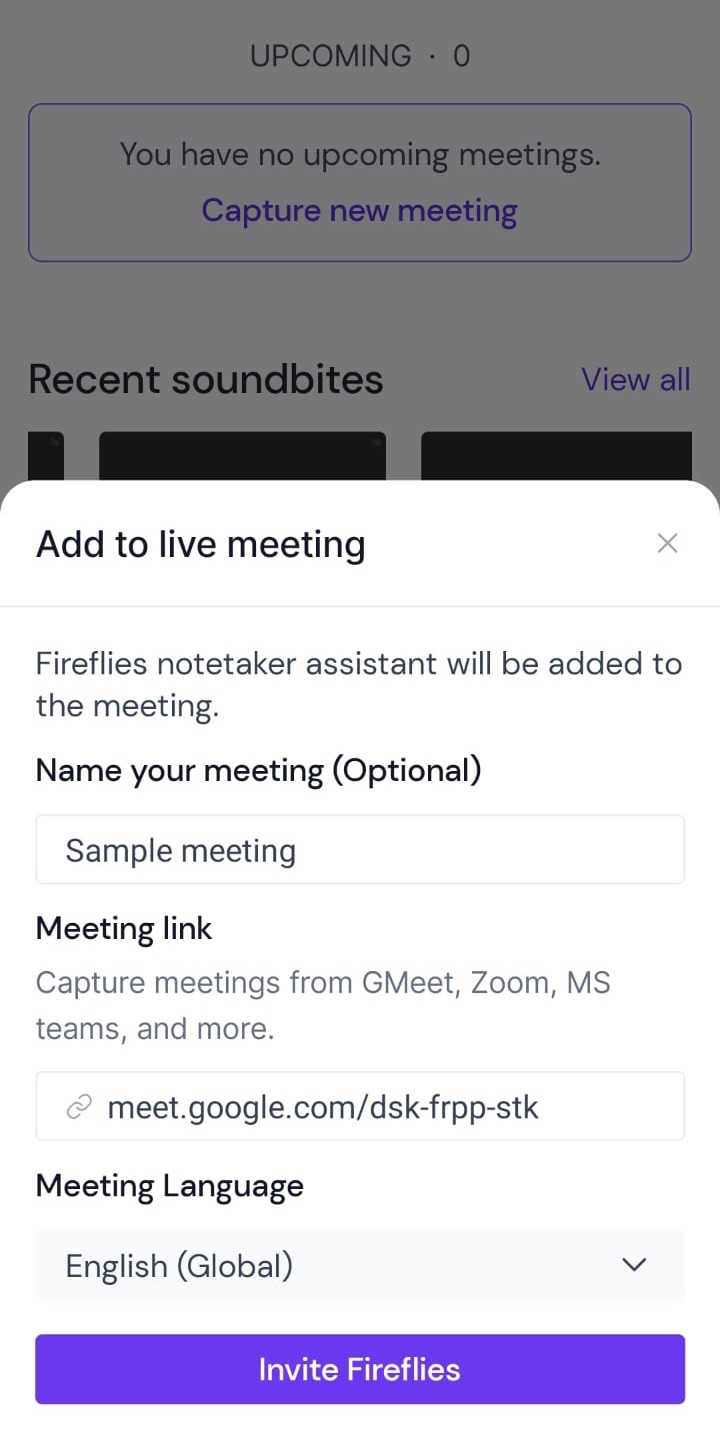Screen dimensions: 720x1431
Task: Click the chain link icon in Meeting link field
Action: coord(79,1107)
